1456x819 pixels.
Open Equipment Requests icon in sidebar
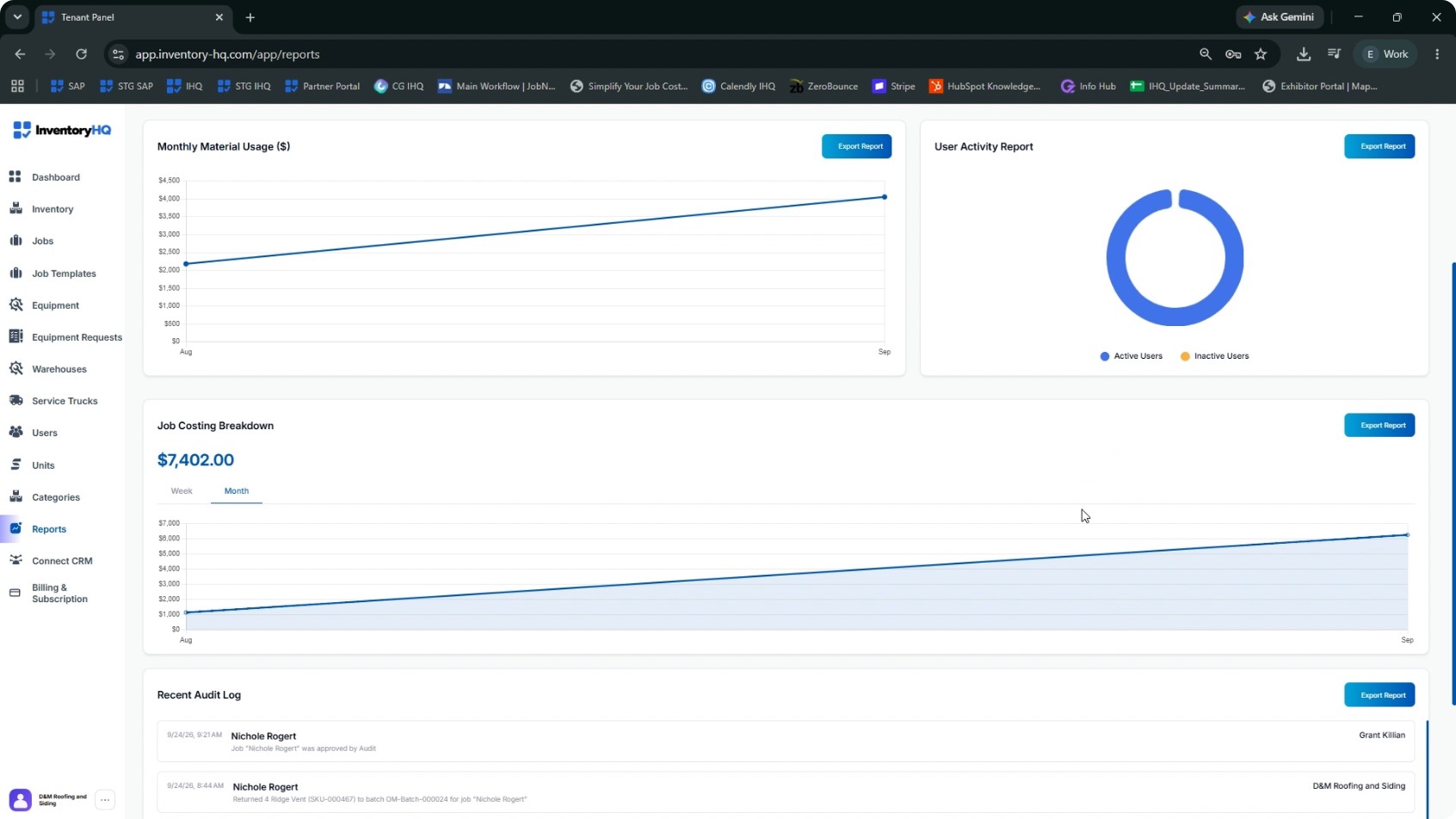click(x=15, y=337)
